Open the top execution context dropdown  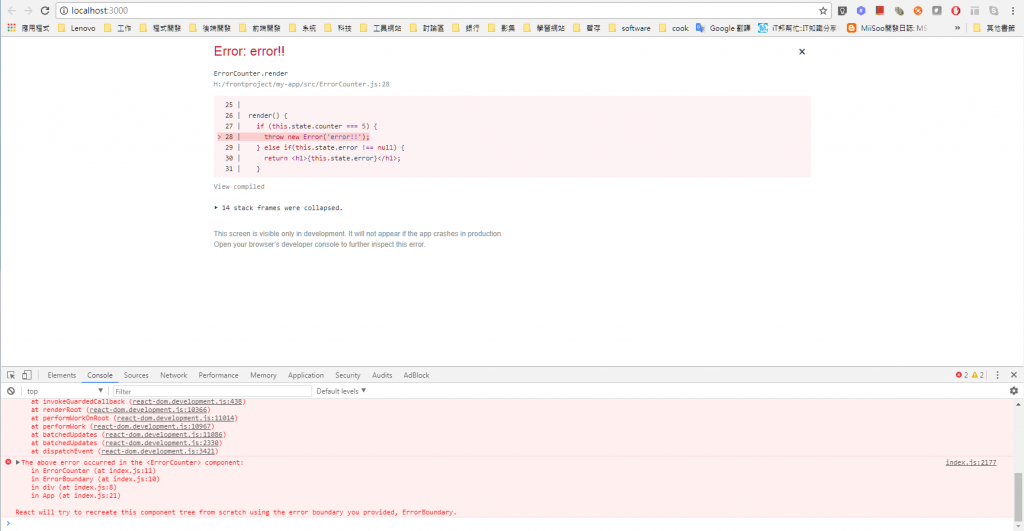(65, 391)
